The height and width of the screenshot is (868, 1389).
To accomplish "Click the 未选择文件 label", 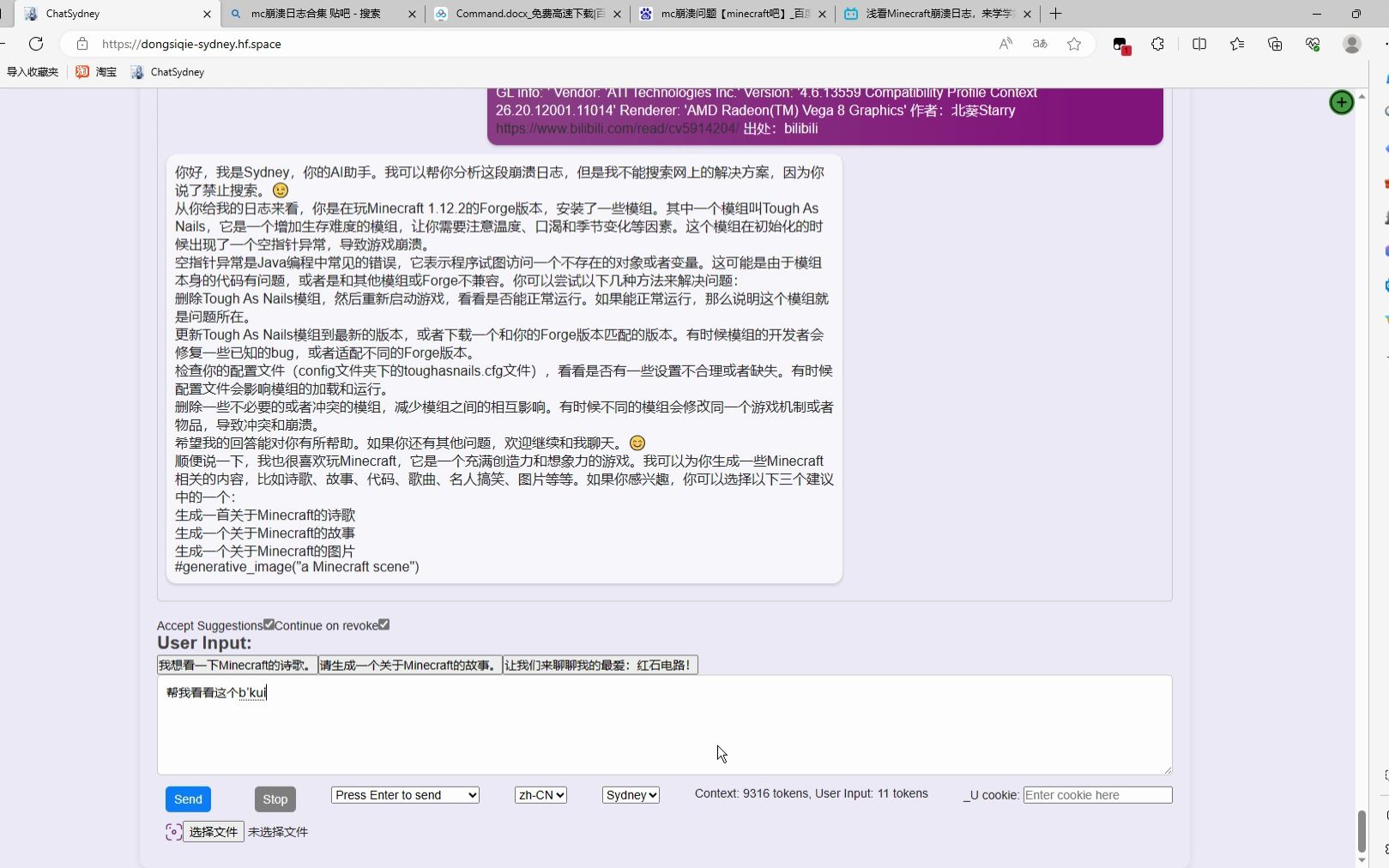I will pyautogui.click(x=278, y=832).
